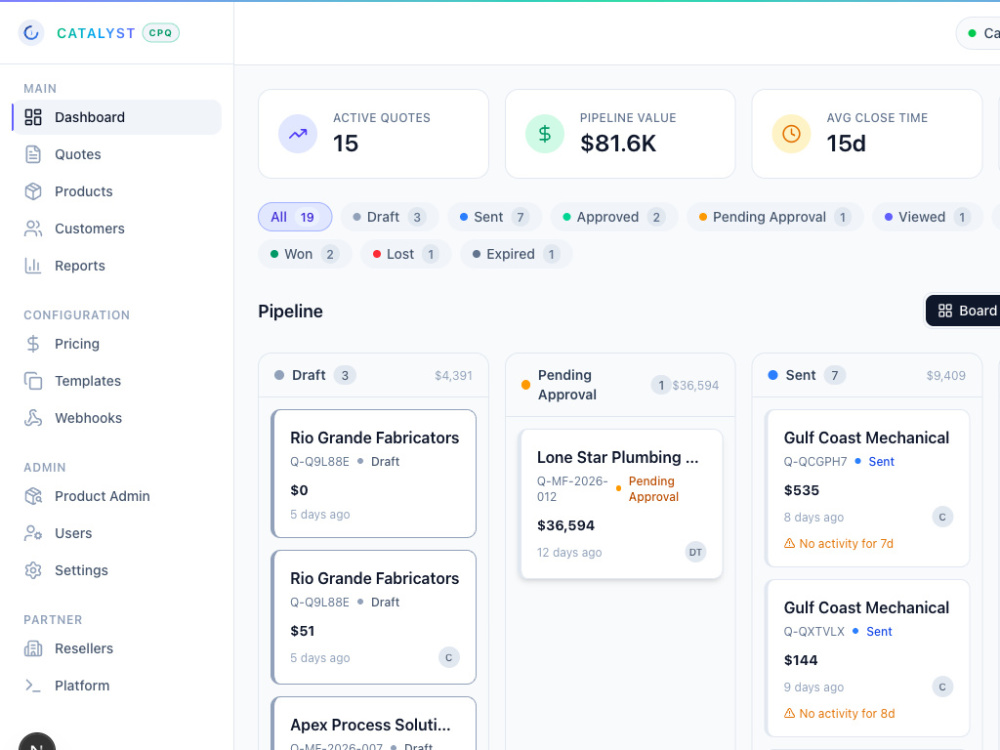Screen dimensions: 1000x750
Task: Click the Resellers building icon
Action: [33, 649]
